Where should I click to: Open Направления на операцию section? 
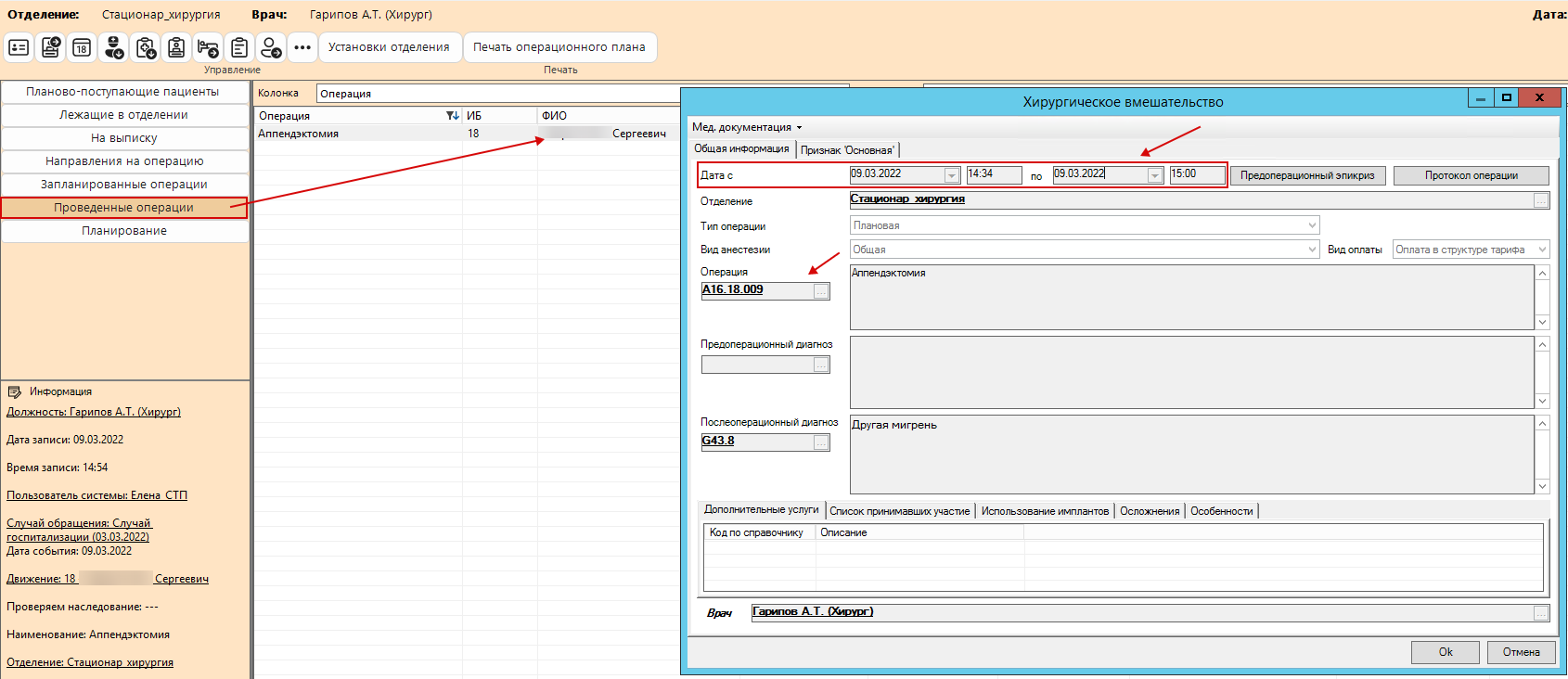tap(124, 161)
